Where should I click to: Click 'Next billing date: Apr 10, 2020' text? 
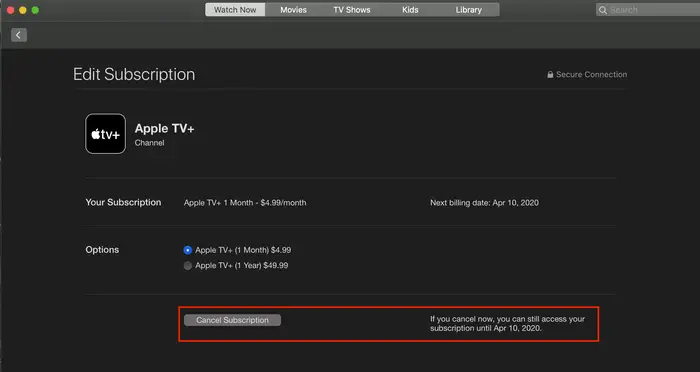[484, 203]
